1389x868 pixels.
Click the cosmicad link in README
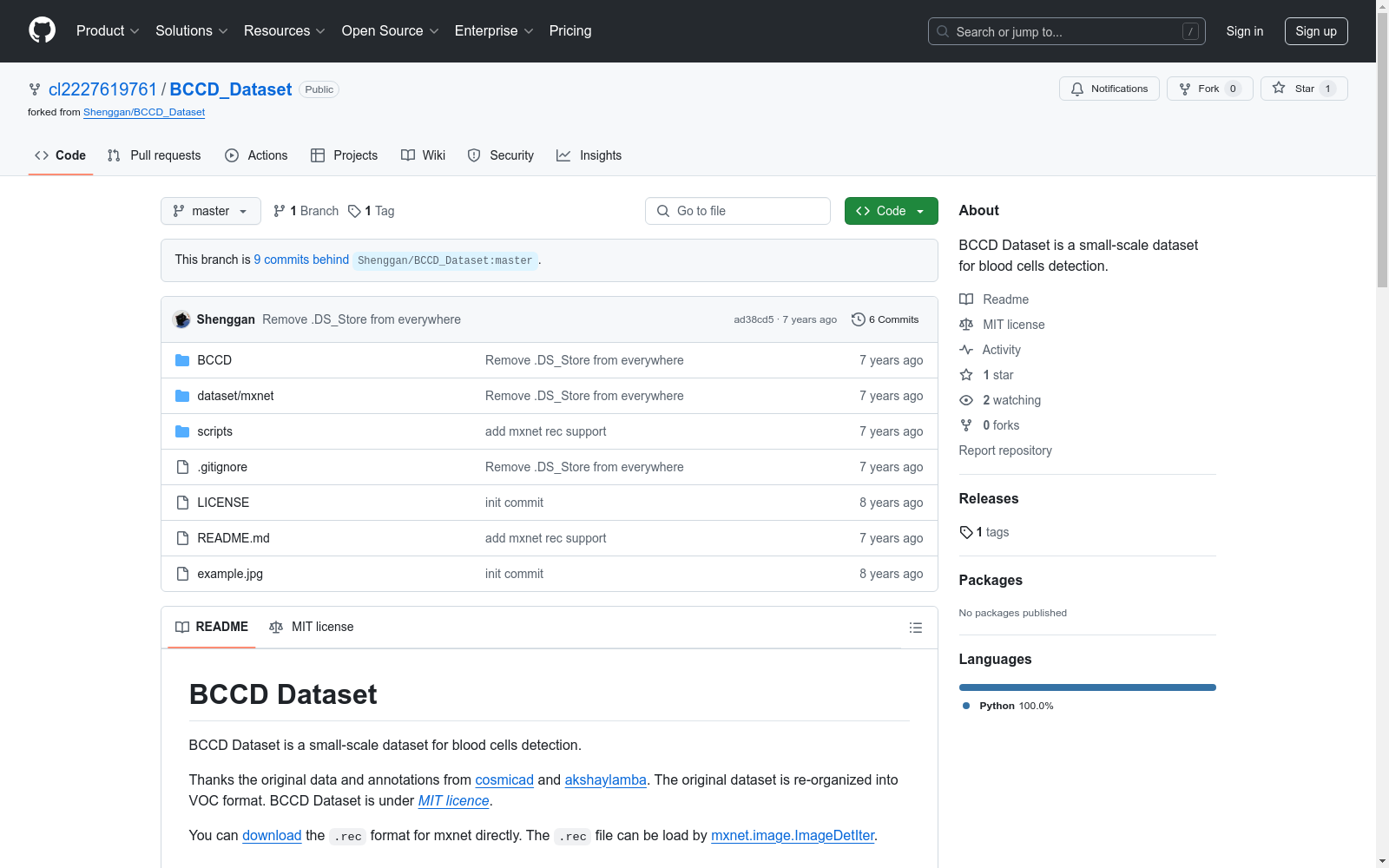(x=504, y=779)
